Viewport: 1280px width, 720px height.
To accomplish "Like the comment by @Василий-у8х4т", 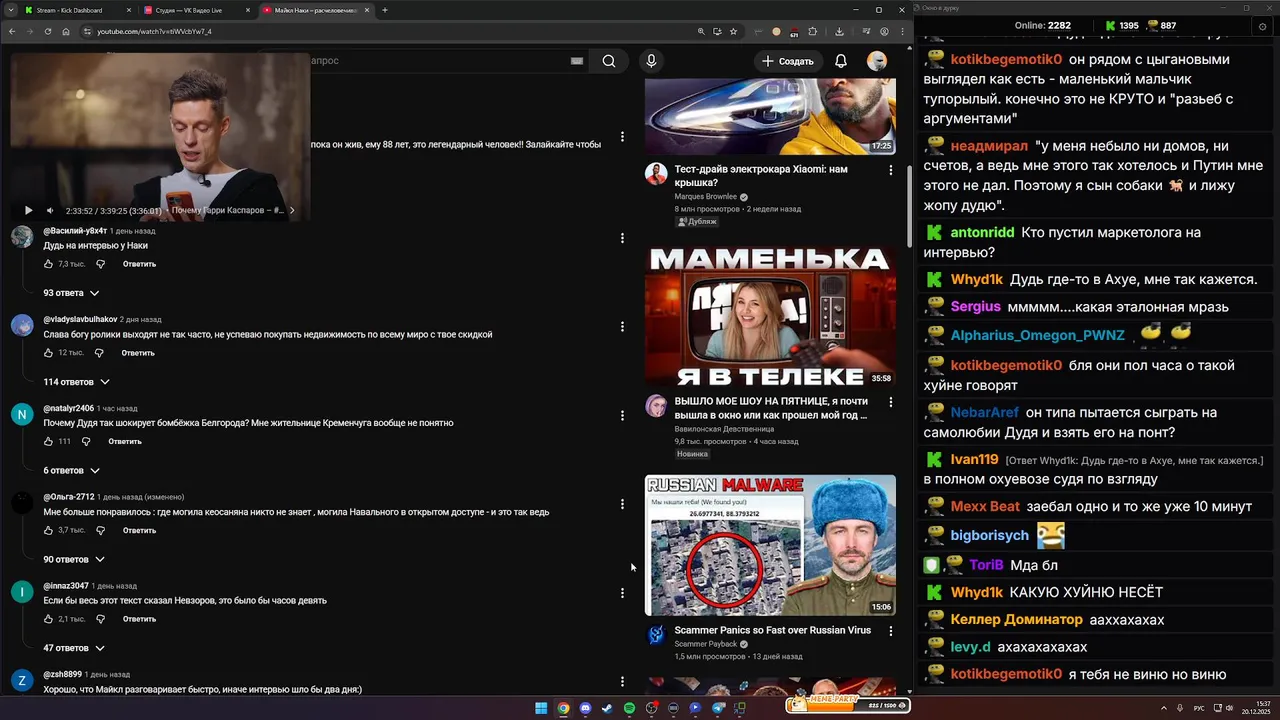I will [x=48, y=264].
